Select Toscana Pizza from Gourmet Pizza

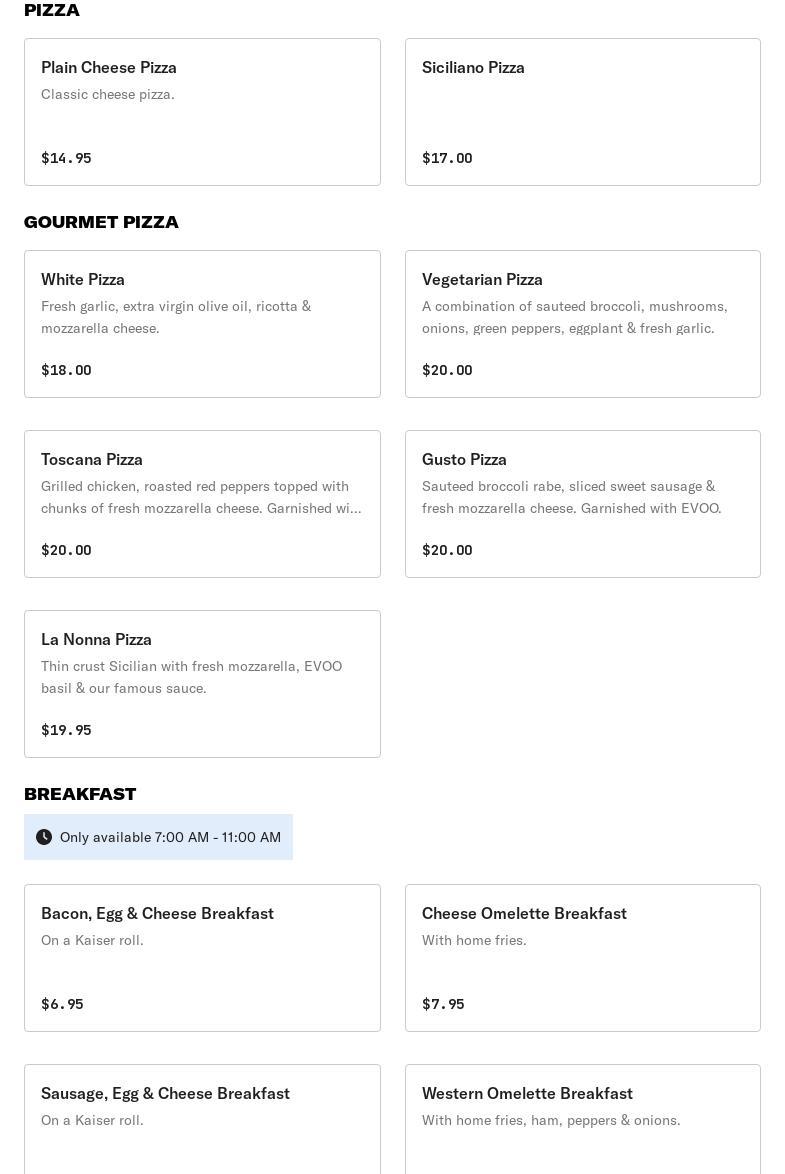[x=202, y=504]
